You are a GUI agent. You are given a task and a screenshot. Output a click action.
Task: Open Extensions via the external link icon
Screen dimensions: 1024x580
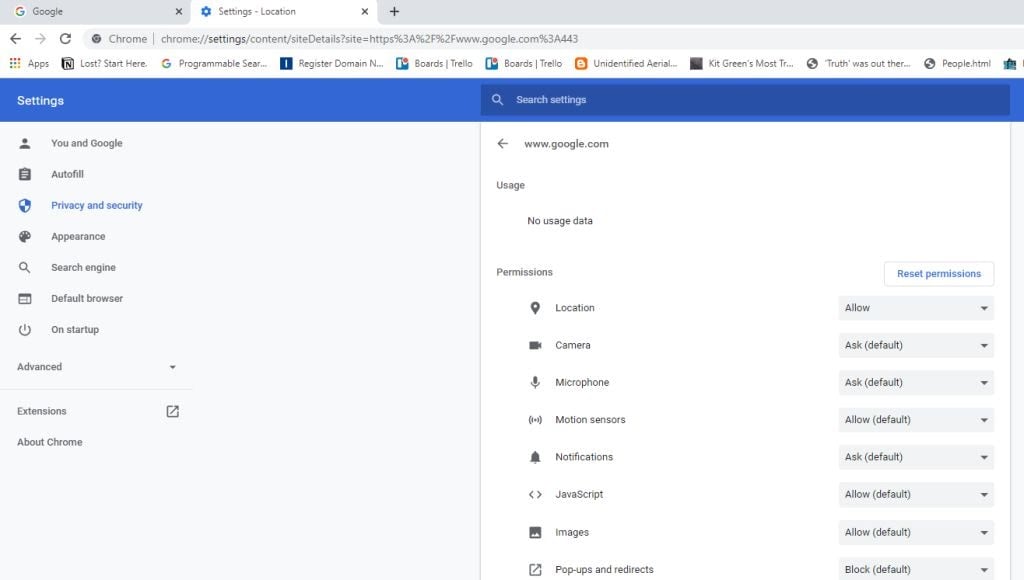coord(172,411)
